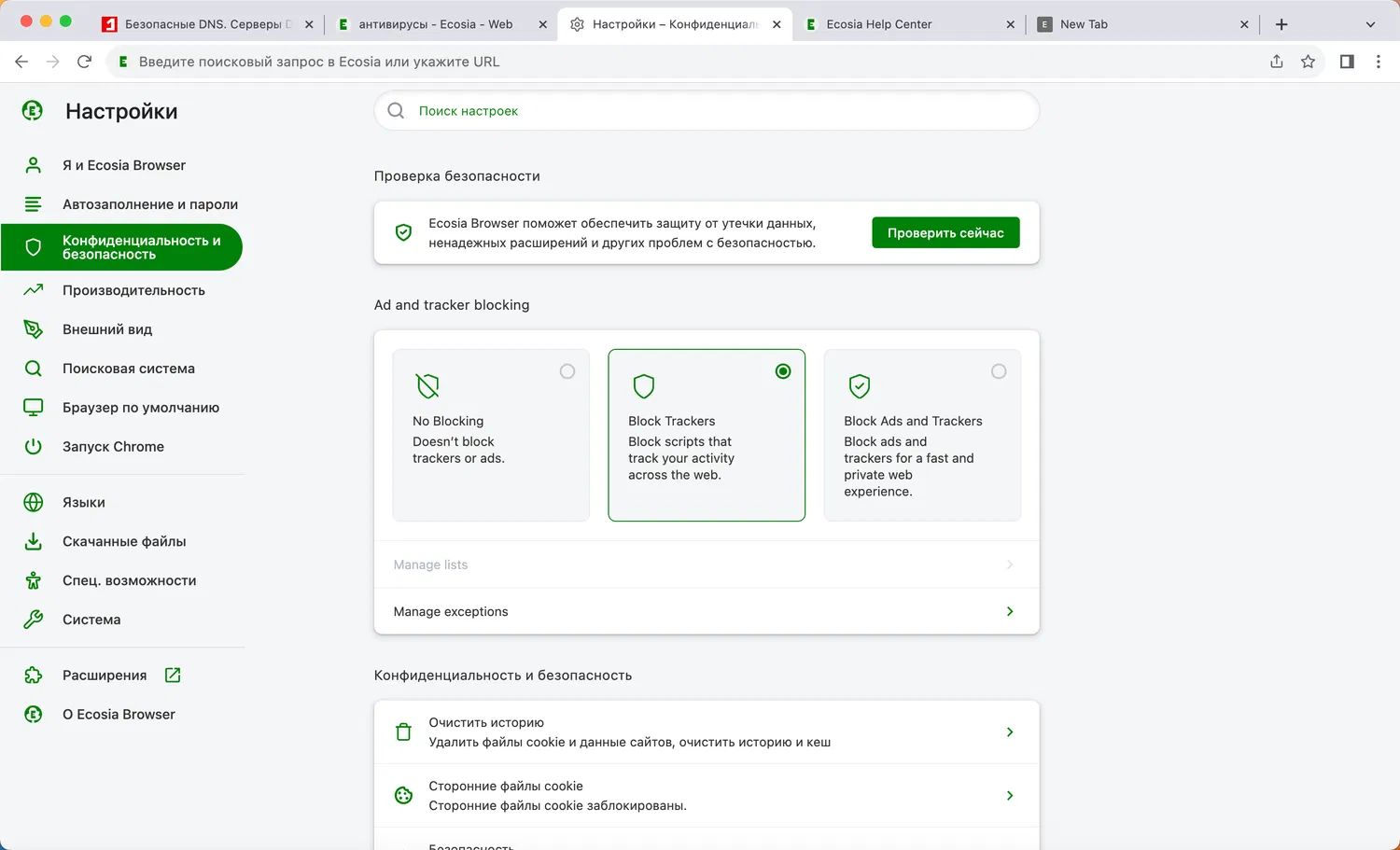
Task: Click the share icon in address bar
Action: click(1276, 62)
